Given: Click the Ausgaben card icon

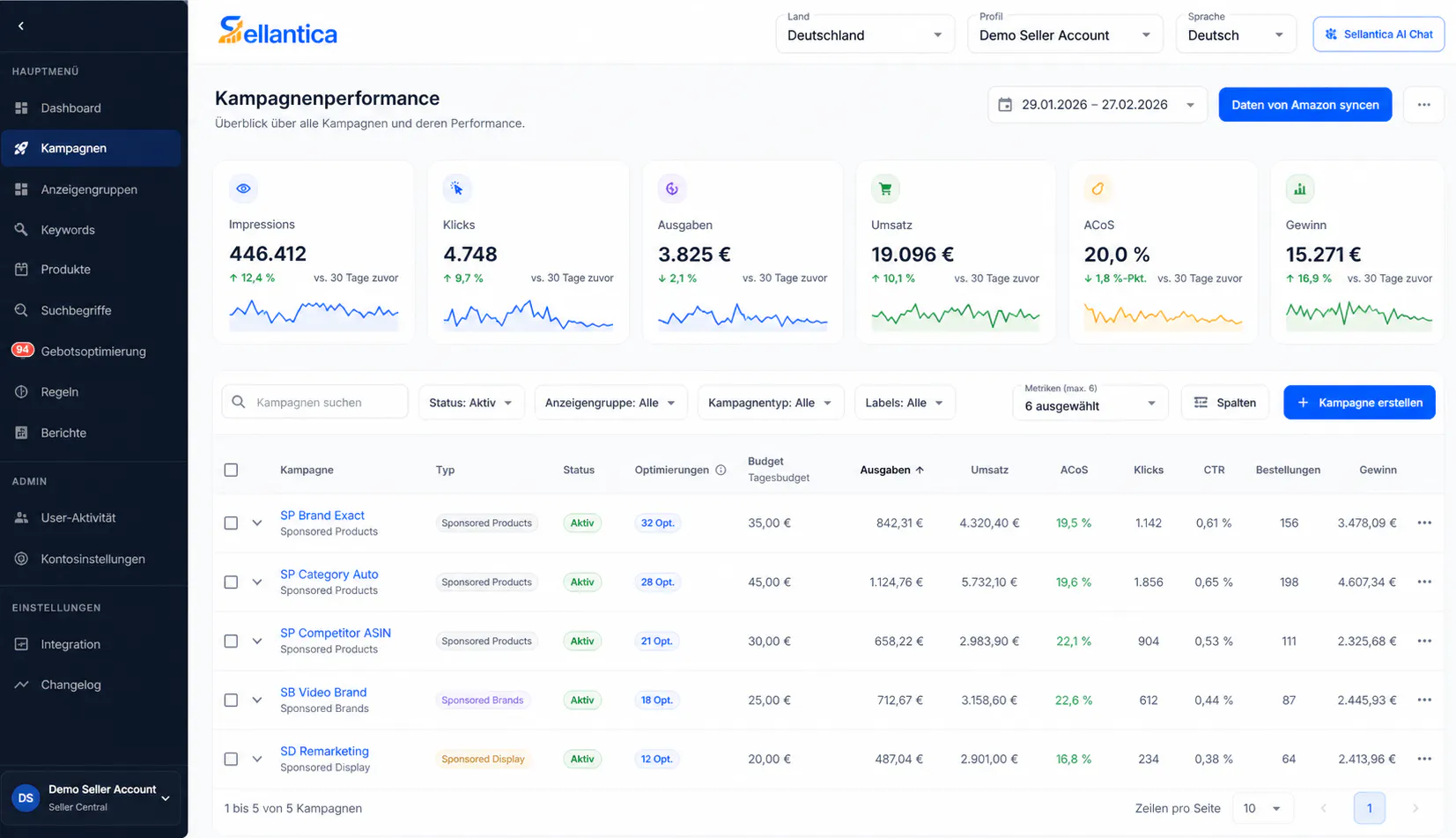Looking at the screenshot, I should pos(672,189).
